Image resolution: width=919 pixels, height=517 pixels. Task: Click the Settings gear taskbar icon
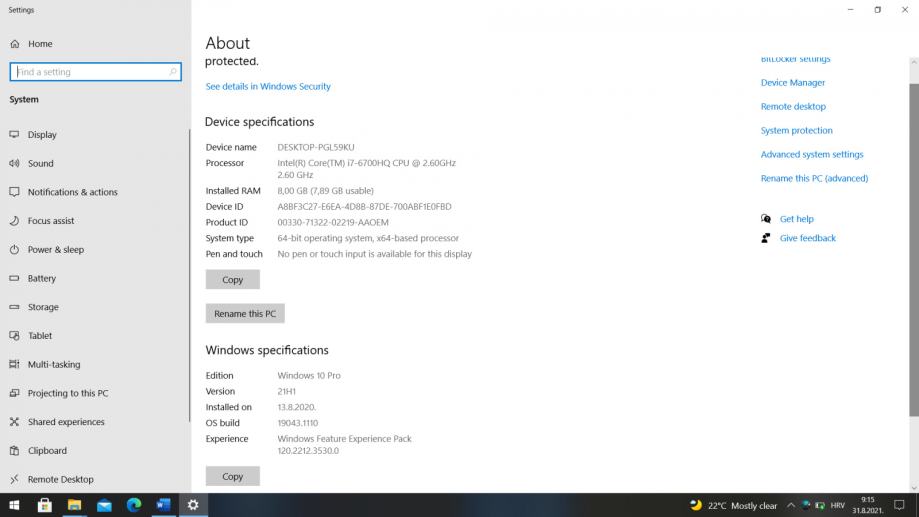click(193, 505)
